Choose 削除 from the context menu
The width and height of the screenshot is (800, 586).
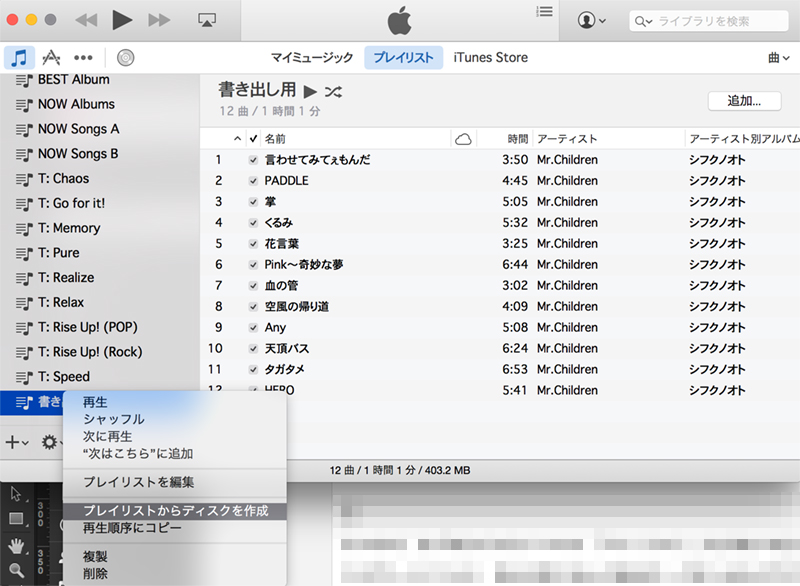point(174,574)
